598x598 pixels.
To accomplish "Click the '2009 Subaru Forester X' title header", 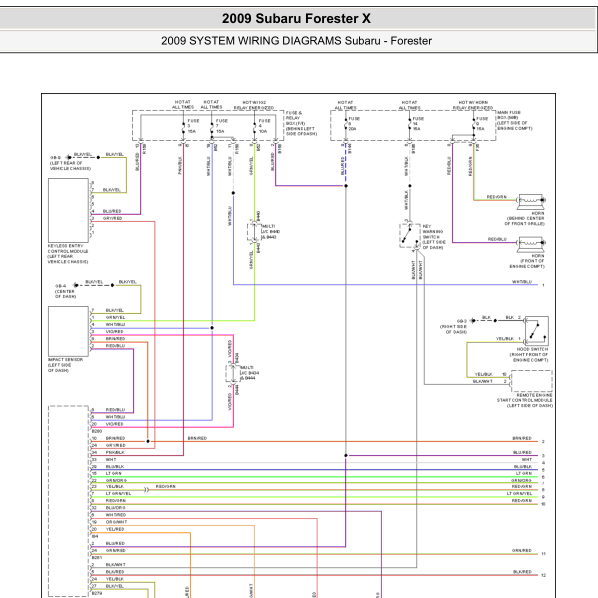I will click(296, 18).
